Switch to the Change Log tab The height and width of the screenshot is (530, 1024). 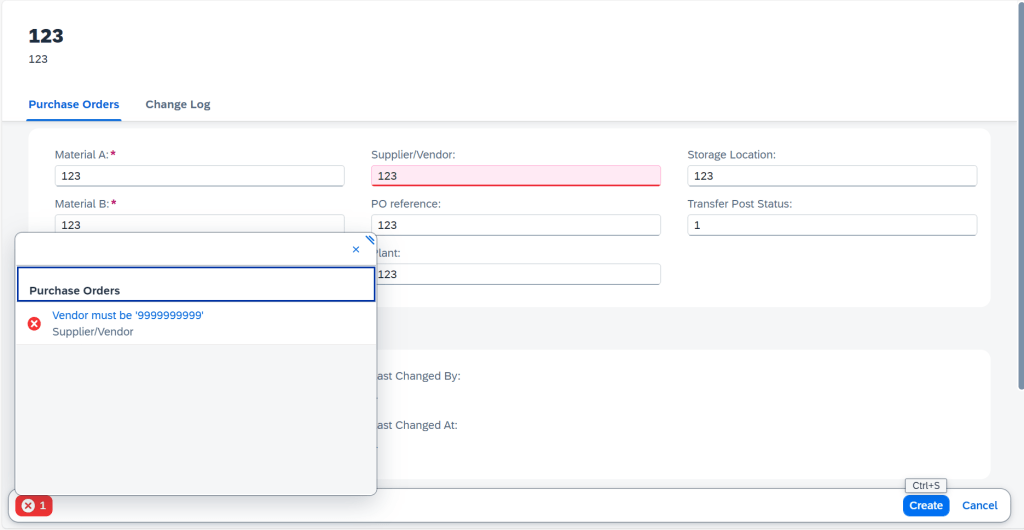click(x=177, y=105)
